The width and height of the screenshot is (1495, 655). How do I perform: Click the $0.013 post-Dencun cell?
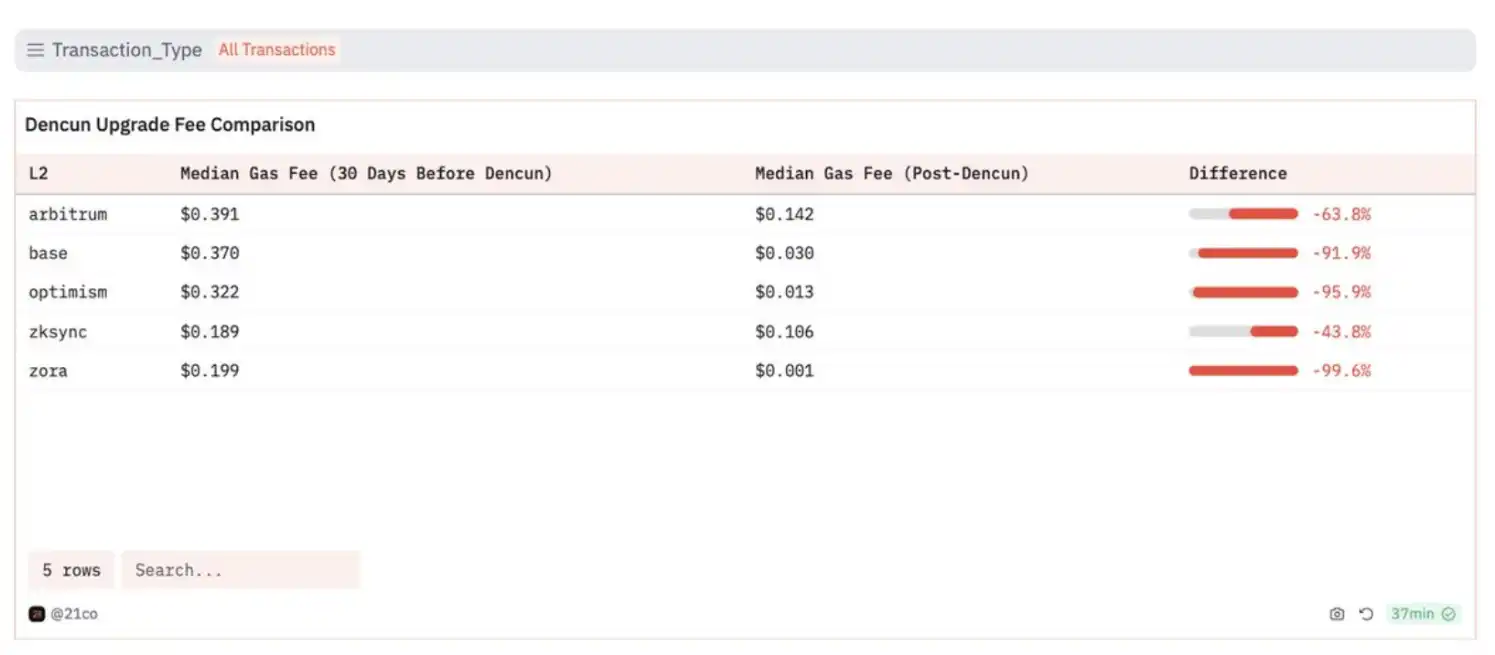point(785,292)
